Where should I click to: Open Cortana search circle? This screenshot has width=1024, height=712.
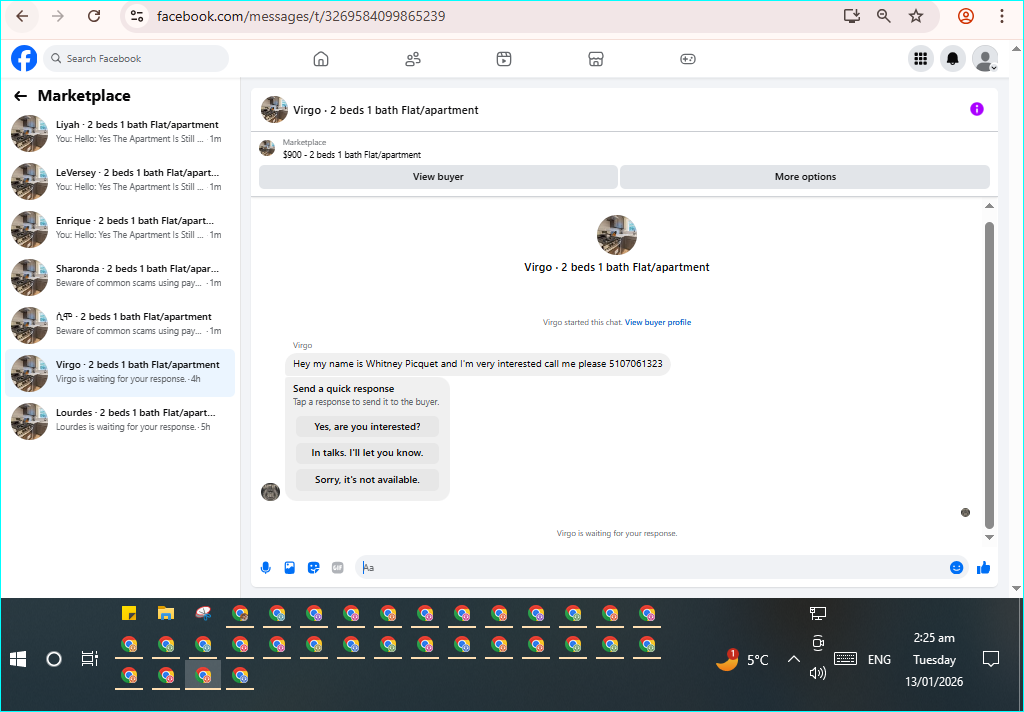click(54, 659)
